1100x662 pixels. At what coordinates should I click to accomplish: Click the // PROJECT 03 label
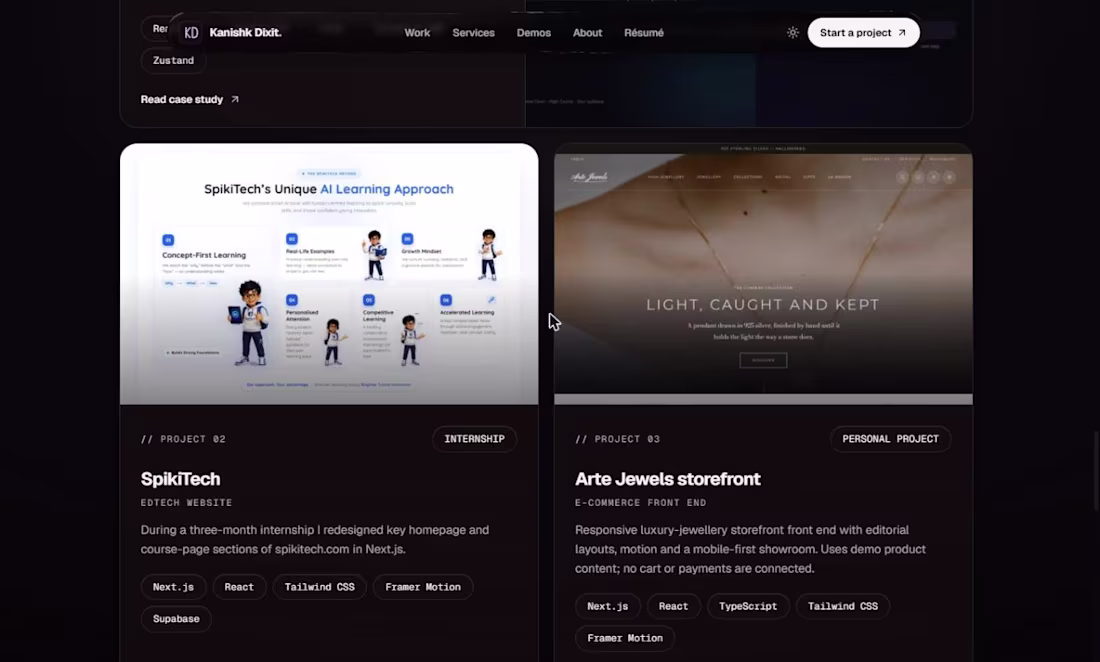[617, 439]
